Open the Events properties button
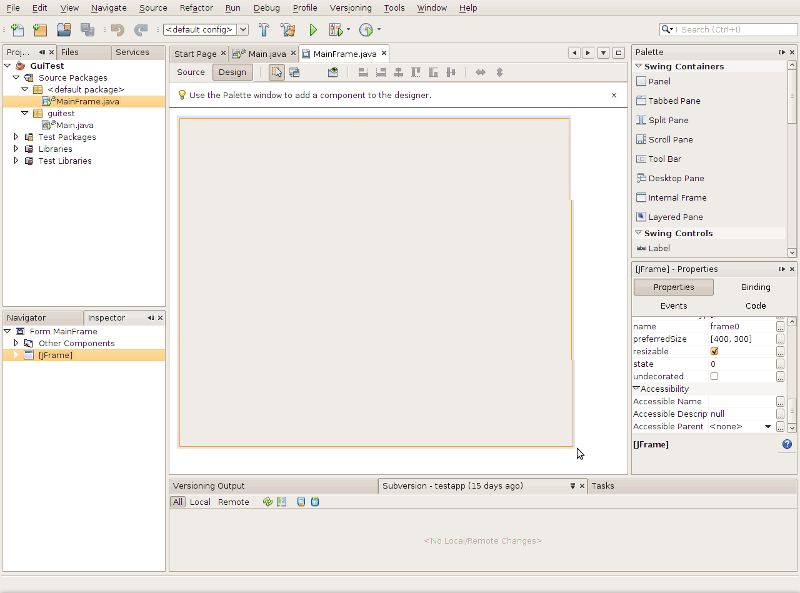Screen dimensions: 800x593 click(673, 306)
